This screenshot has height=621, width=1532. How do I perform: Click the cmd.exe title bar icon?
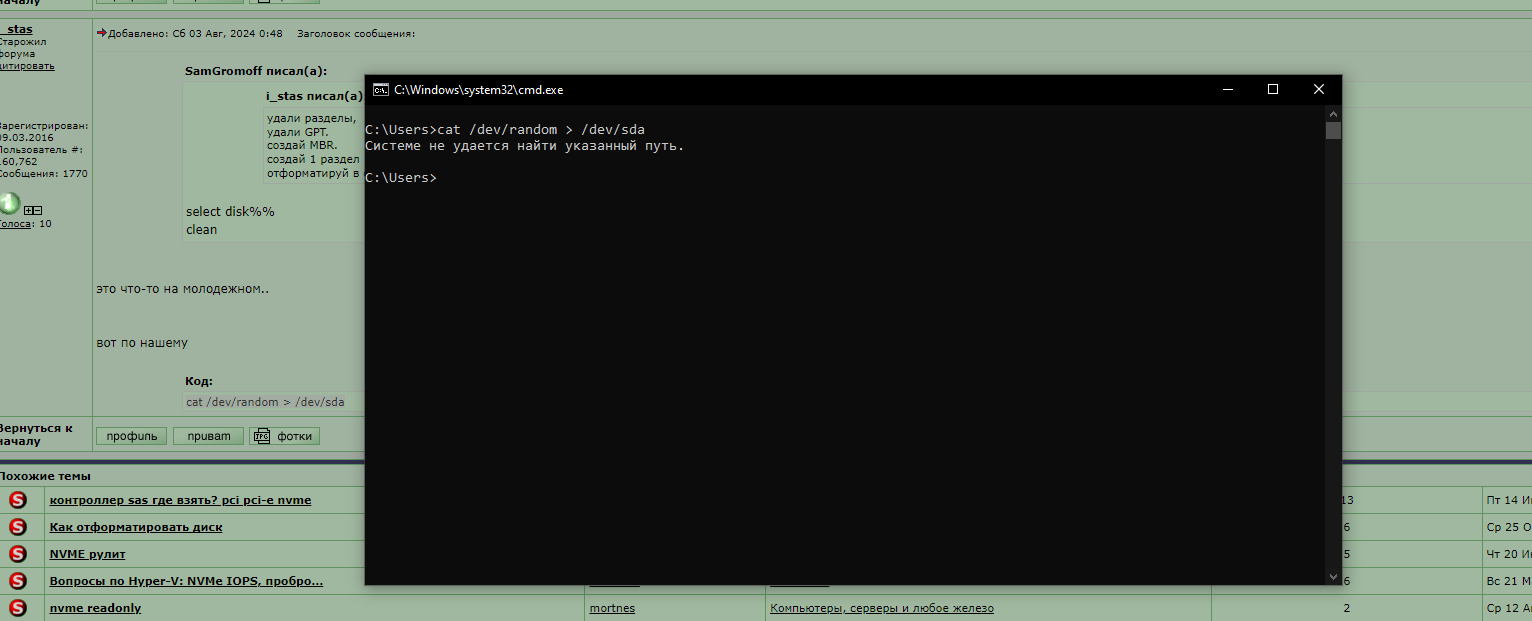(380, 89)
